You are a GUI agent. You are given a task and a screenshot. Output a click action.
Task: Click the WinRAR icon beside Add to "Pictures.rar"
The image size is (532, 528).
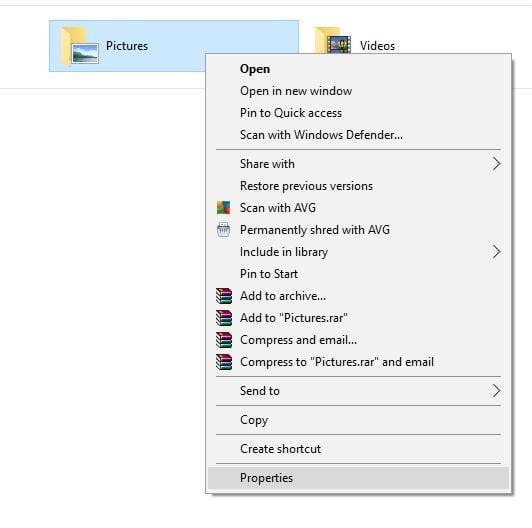pos(224,318)
